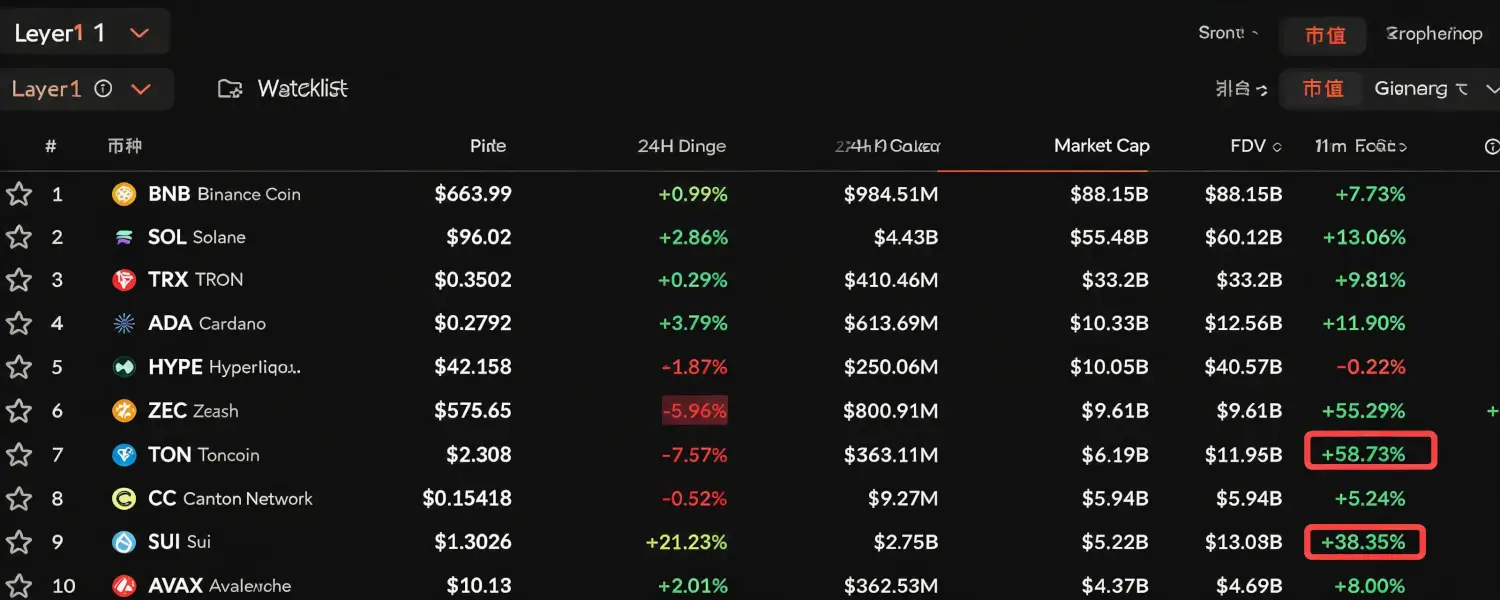Select the second-row 市值 tab
Image resolution: width=1500 pixels, height=600 pixels.
point(1322,89)
